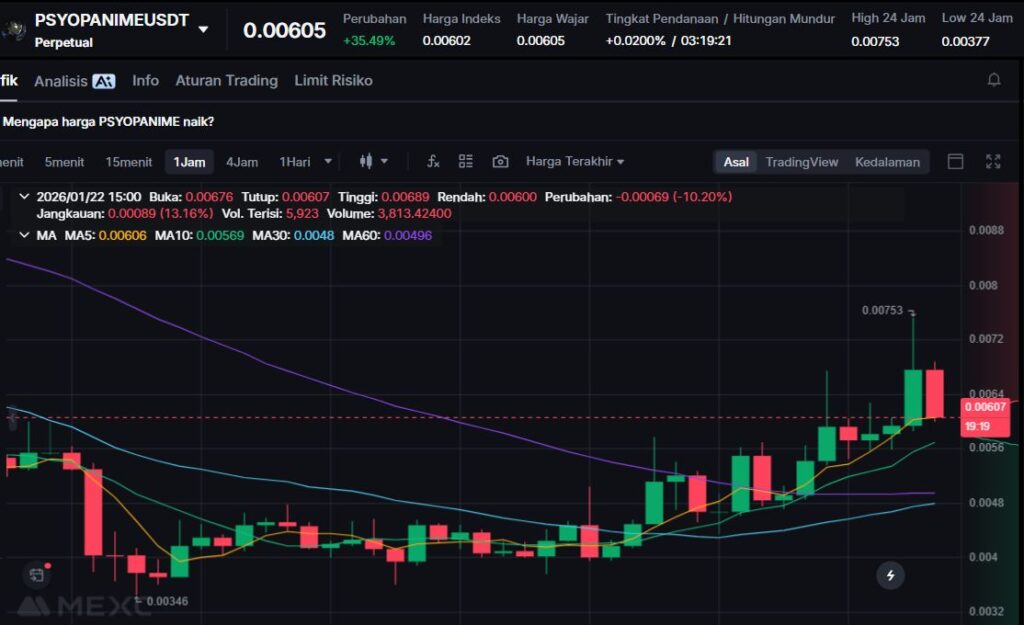Switch chart mode to Kedalaman

pos(887,162)
